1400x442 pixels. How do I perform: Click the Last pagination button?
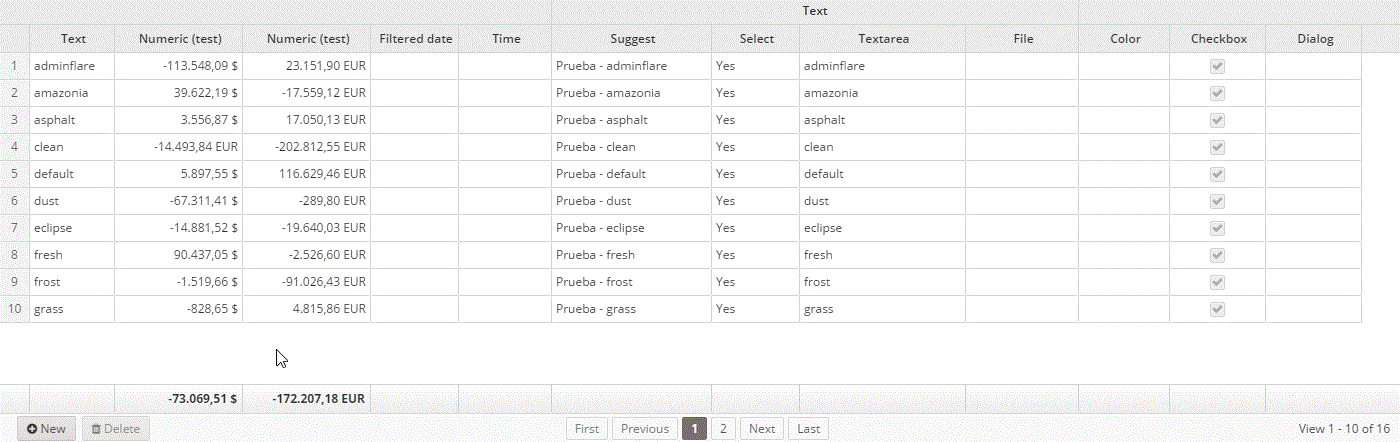809,429
